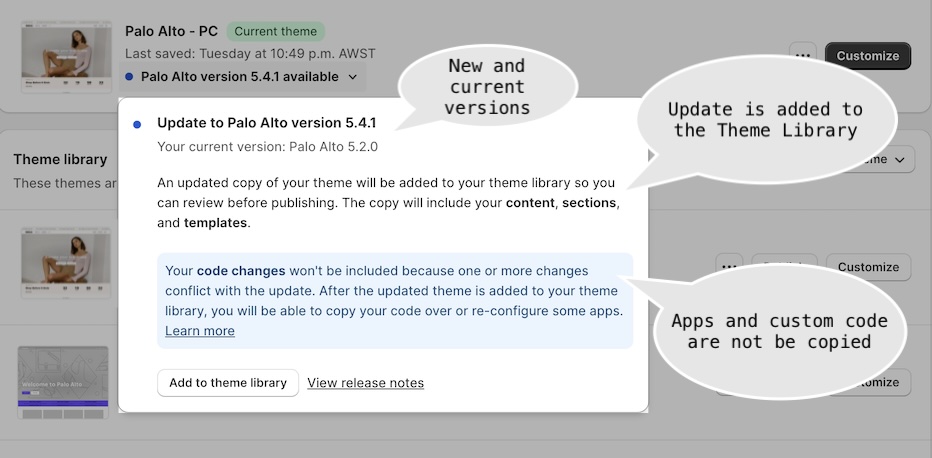
Task: Follow the Learn more link
Action: click(x=200, y=331)
